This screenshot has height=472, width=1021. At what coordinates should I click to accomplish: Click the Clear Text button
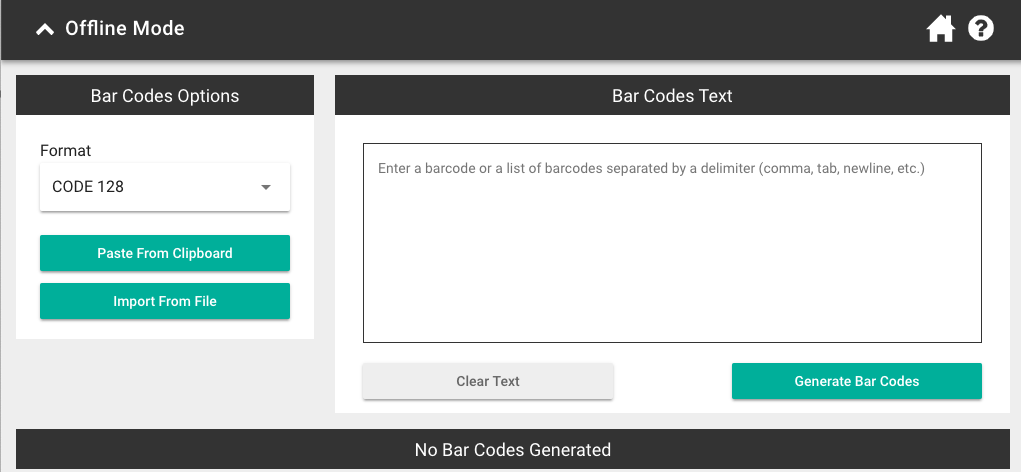tap(488, 382)
